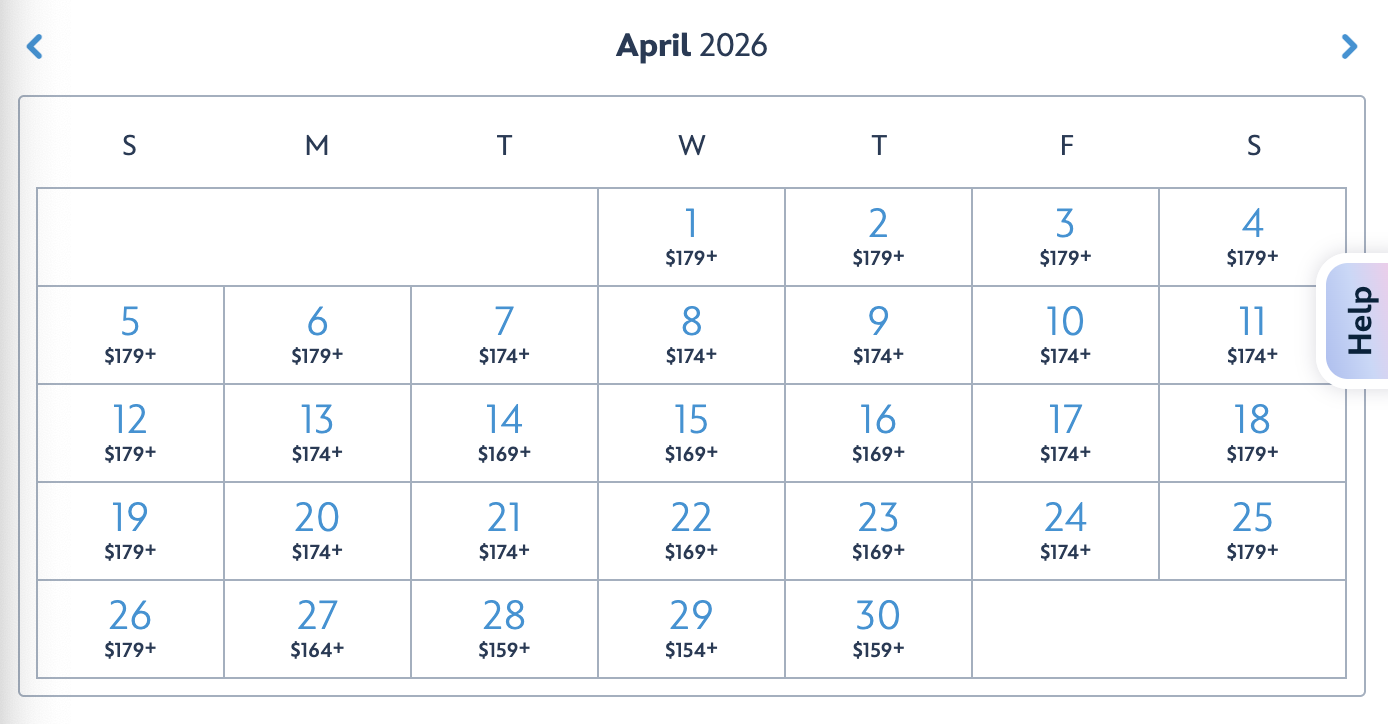Select April 18 at $179+

tap(1252, 433)
